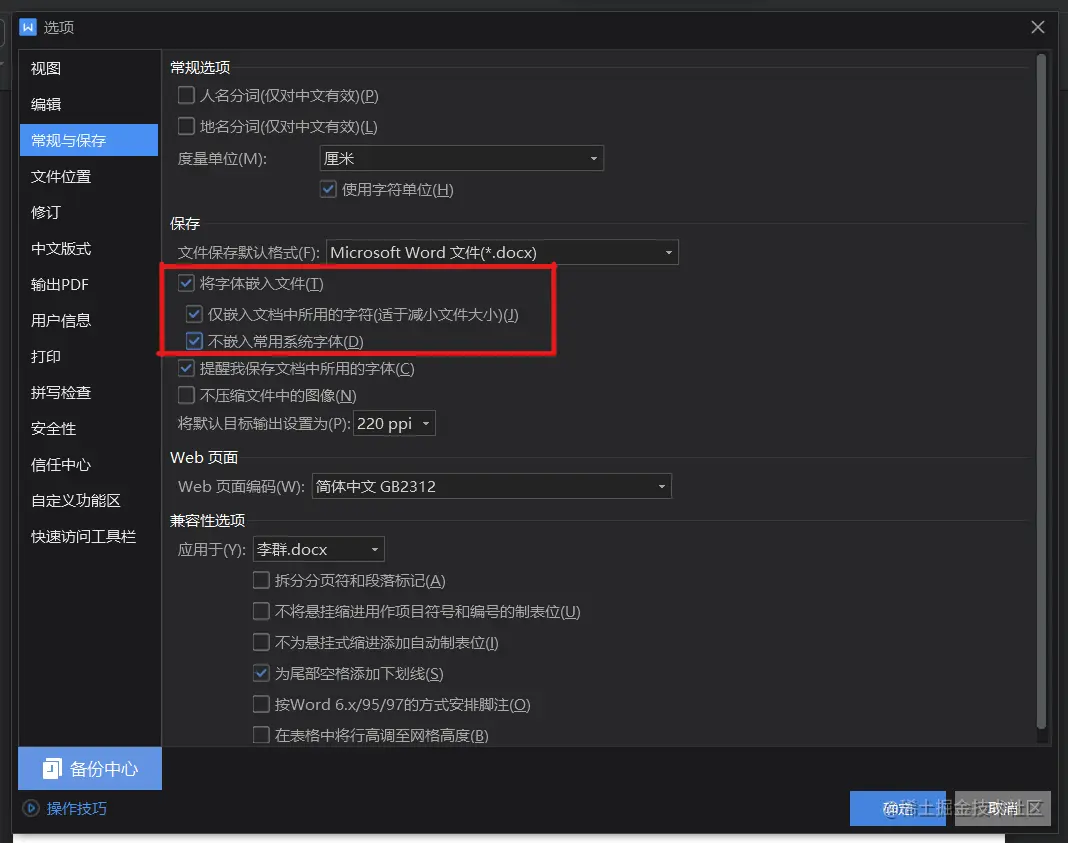Toggle 使用字符单位 checkbox
1068x843 pixels.
click(328, 189)
